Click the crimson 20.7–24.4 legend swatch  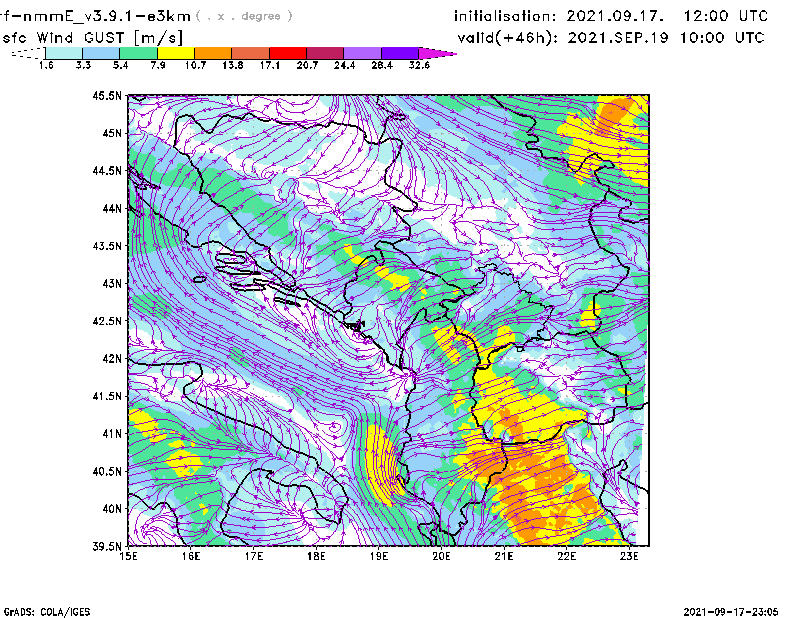(325, 53)
